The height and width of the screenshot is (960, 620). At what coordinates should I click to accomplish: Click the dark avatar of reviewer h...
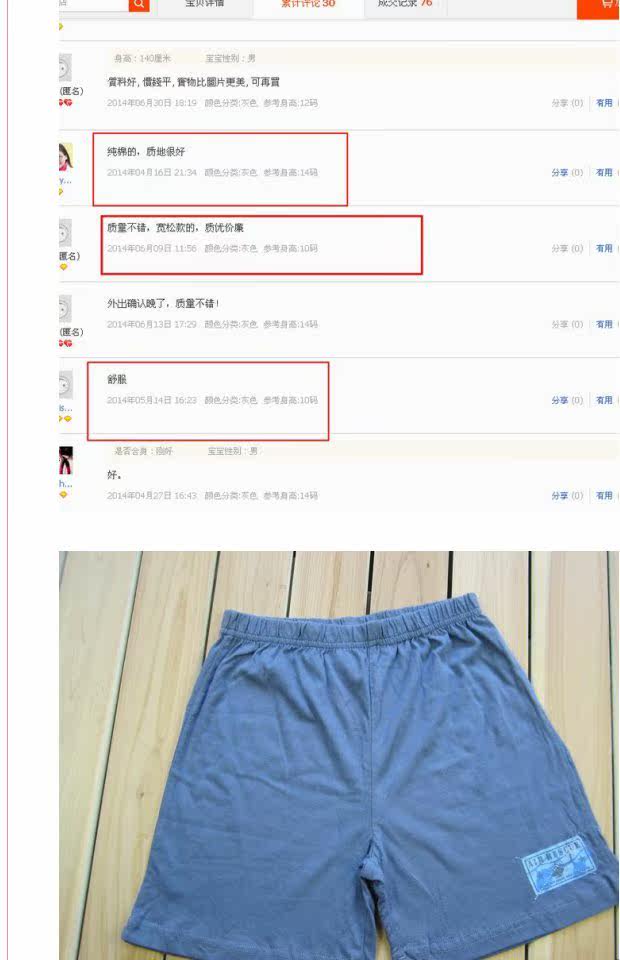tap(65, 460)
